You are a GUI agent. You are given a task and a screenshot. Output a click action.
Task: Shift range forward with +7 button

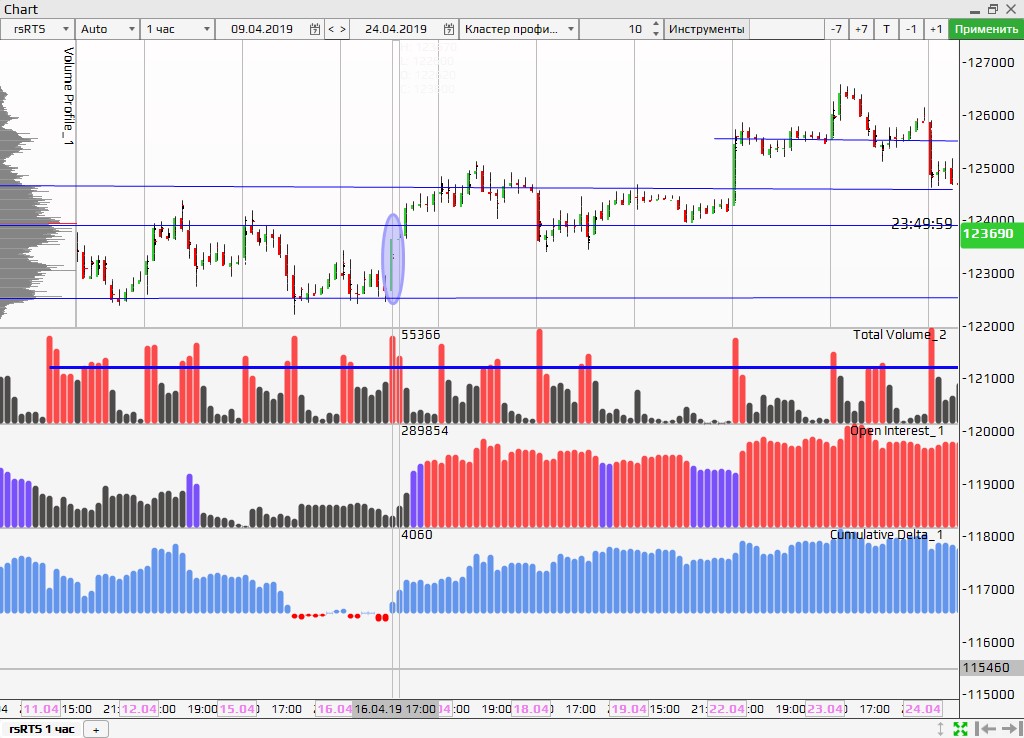[x=861, y=29]
